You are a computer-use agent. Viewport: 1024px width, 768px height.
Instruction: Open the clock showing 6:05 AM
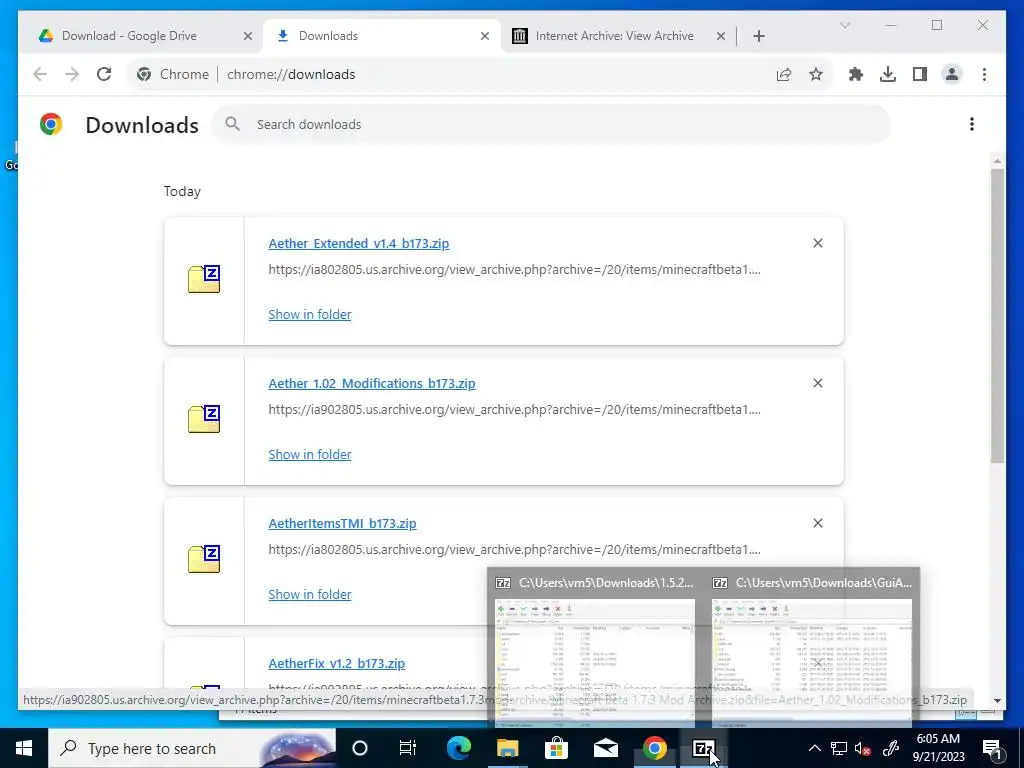click(x=938, y=748)
